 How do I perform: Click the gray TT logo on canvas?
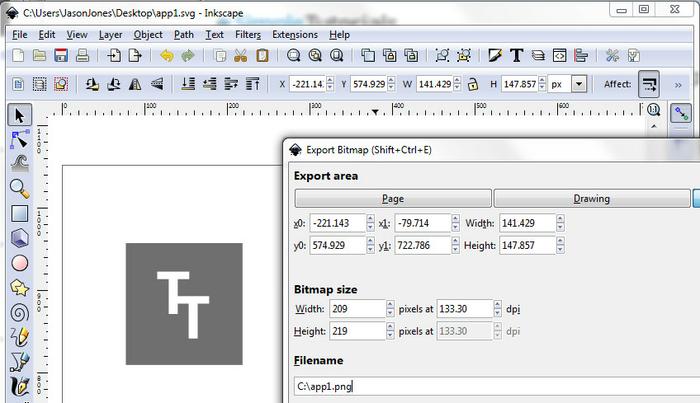coord(184,304)
